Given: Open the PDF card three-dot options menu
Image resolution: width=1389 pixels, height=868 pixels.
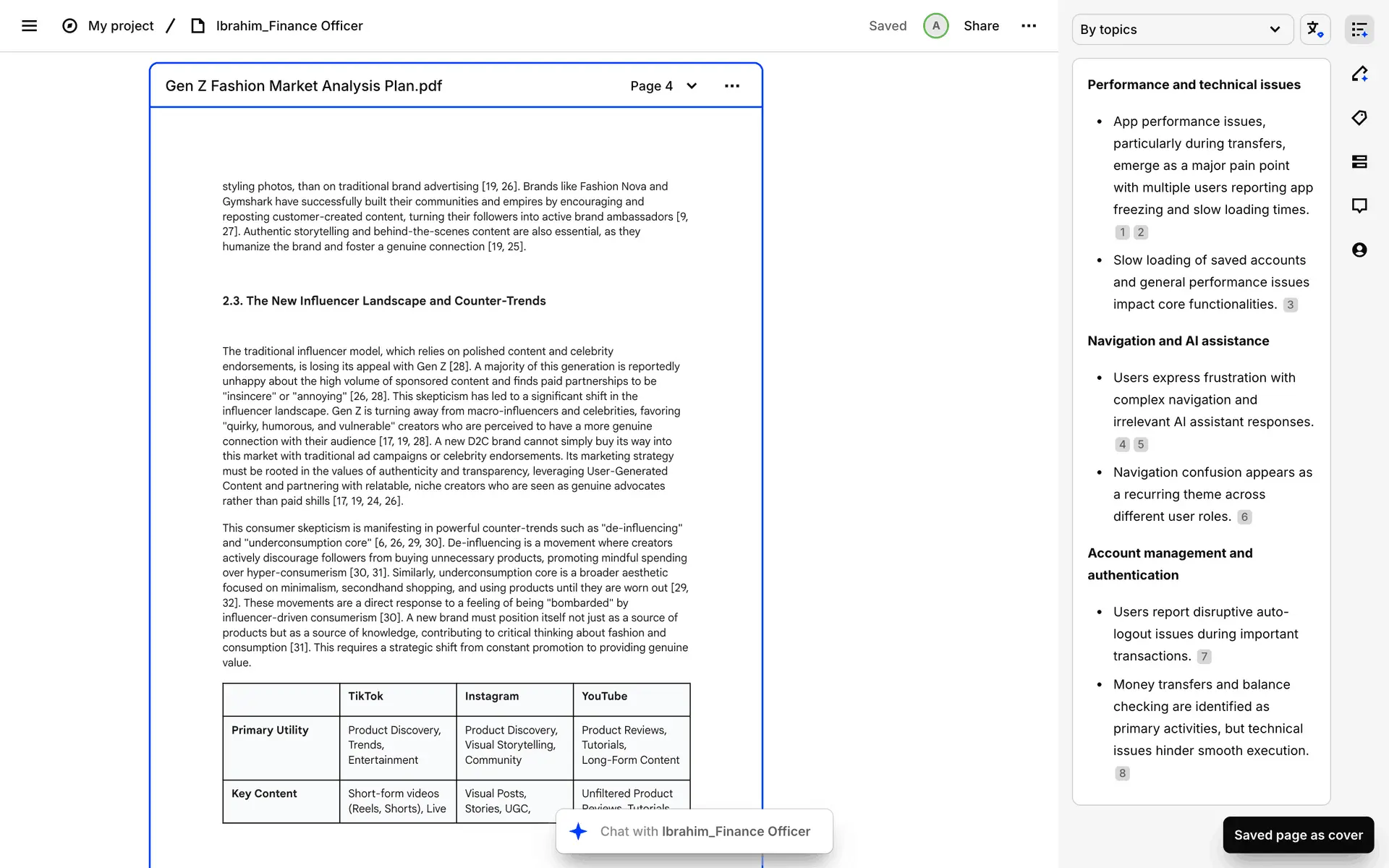Looking at the screenshot, I should 731,86.
